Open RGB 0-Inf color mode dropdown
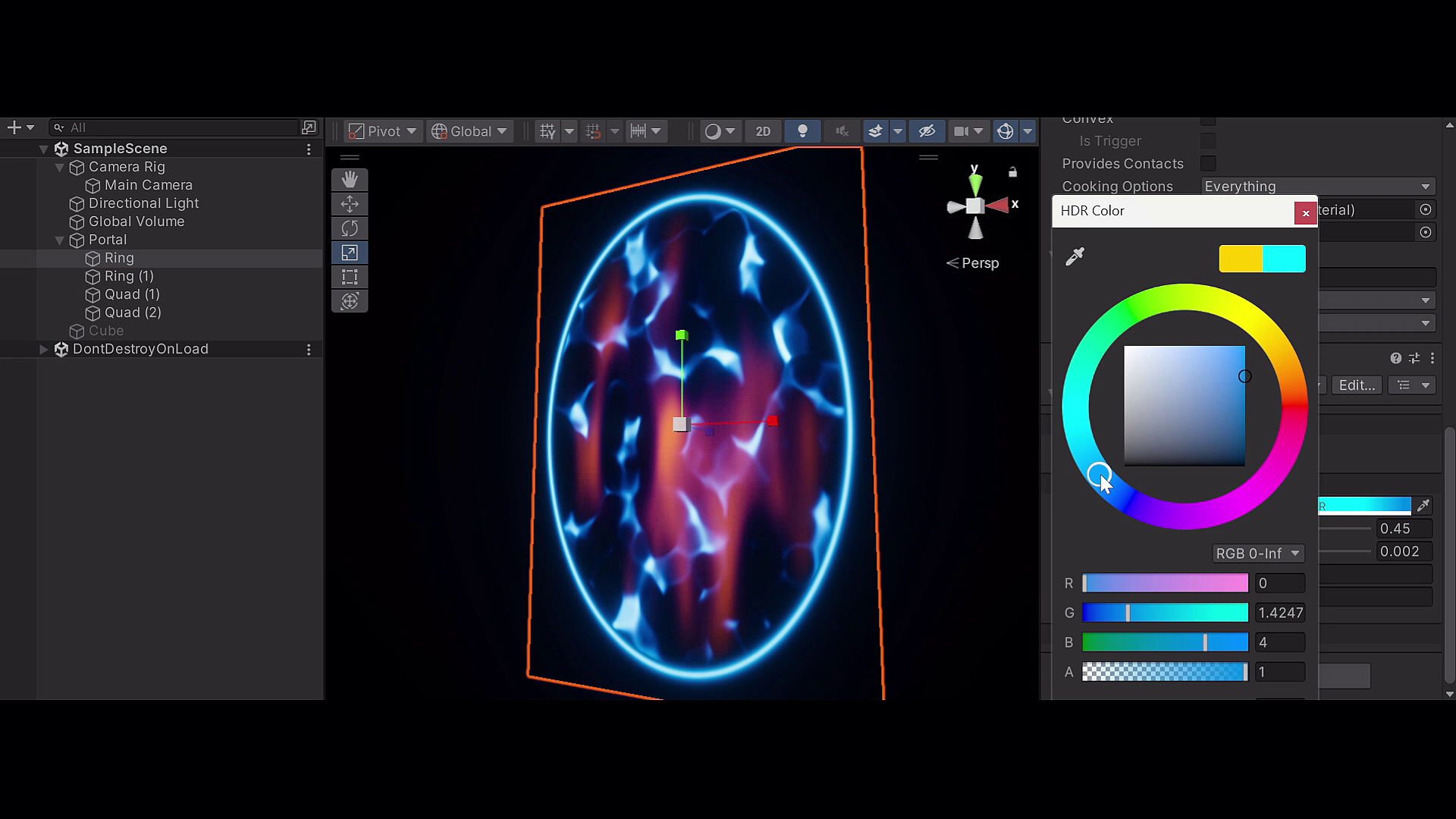 (x=1257, y=554)
